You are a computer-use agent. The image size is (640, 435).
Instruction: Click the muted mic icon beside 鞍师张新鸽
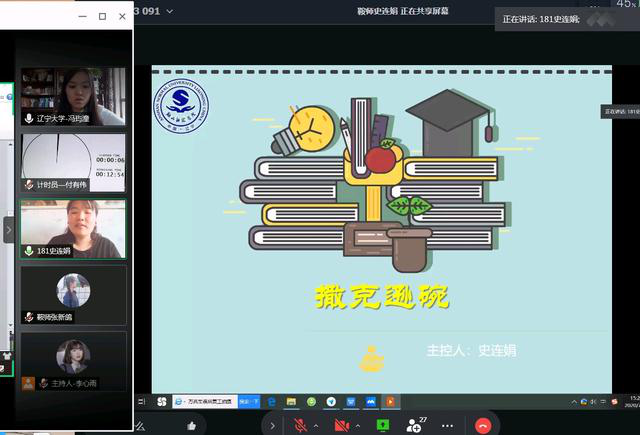29,317
